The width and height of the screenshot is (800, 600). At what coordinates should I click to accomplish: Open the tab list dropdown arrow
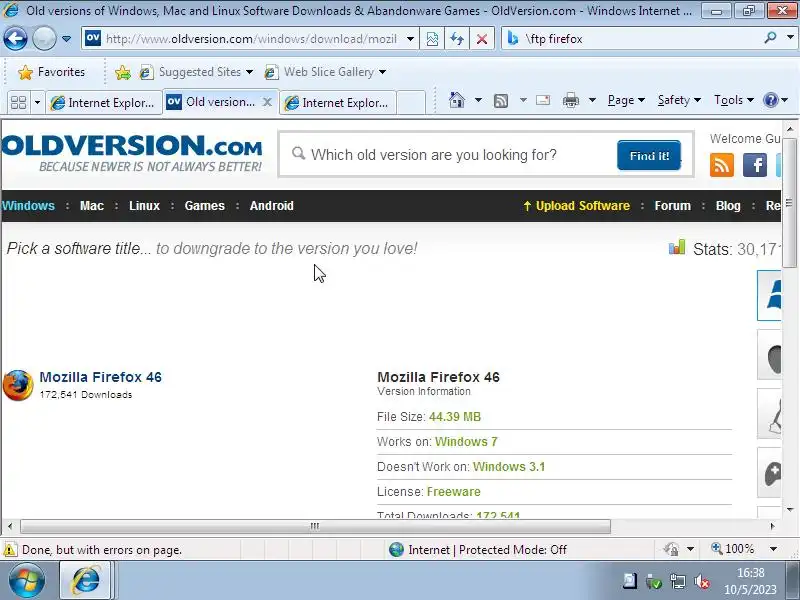(37, 103)
